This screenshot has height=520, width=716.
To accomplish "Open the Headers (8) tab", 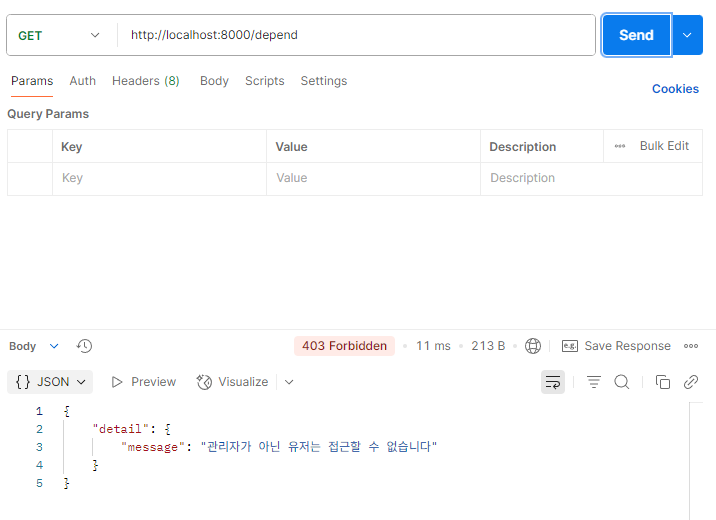I will (x=146, y=81).
